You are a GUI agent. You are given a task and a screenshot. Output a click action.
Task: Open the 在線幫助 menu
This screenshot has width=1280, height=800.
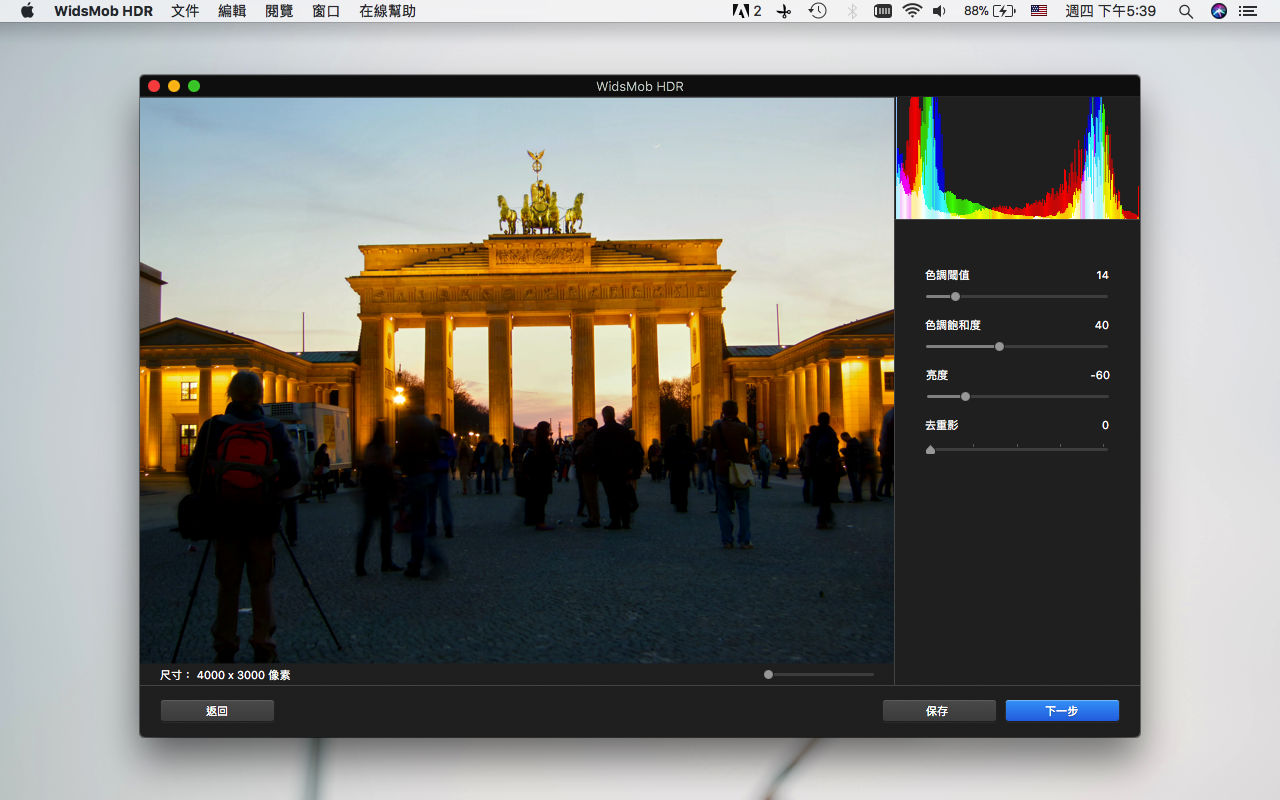[x=387, y=11]
